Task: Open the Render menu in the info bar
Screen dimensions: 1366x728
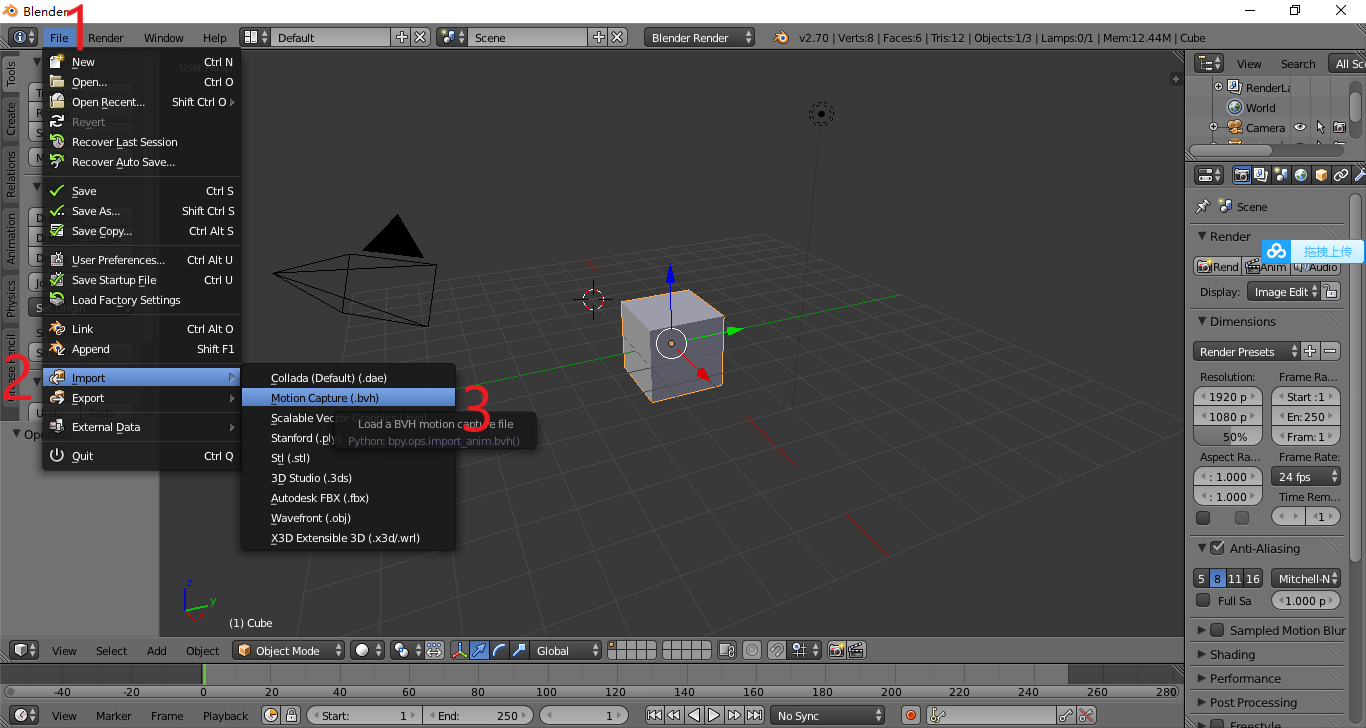Action: pos(105,37)
